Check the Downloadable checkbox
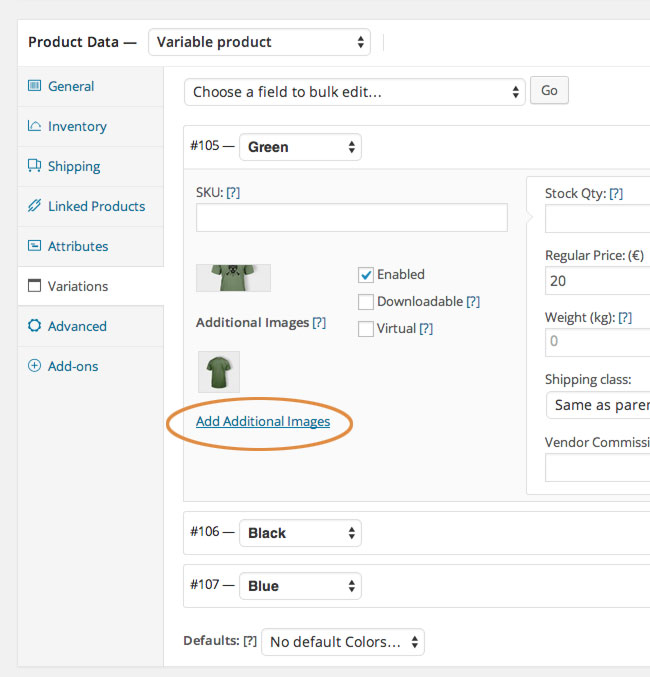This screenshot has height=677, width=650. tap(366, 302)
